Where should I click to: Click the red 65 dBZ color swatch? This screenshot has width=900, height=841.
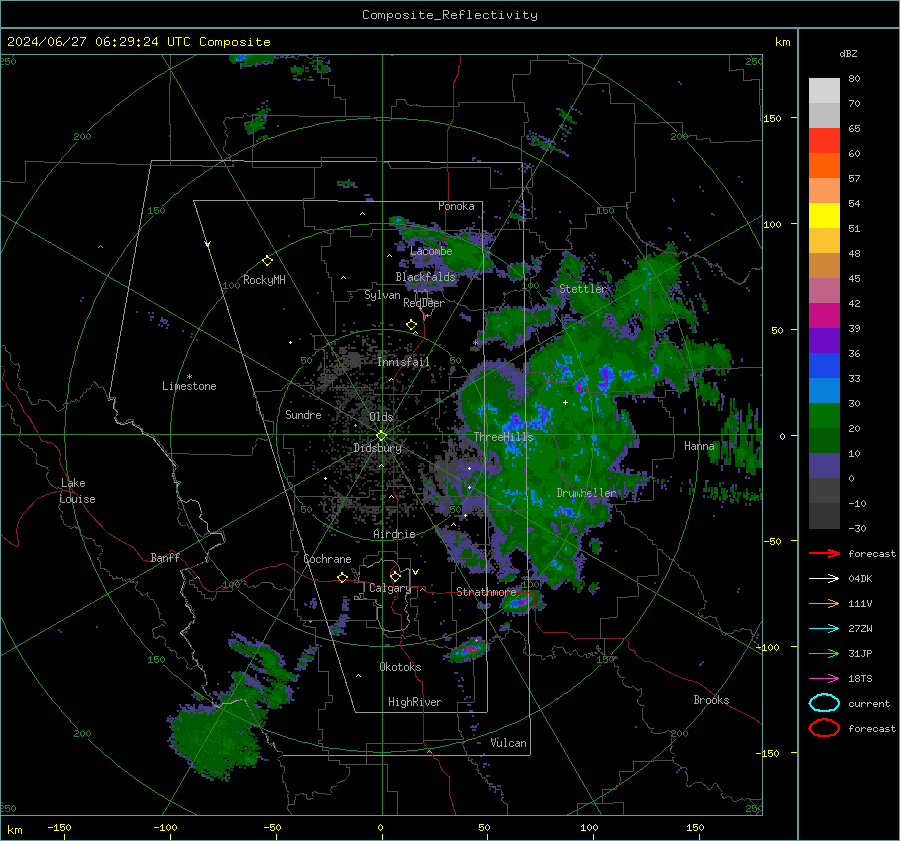(x=824, y=140)
